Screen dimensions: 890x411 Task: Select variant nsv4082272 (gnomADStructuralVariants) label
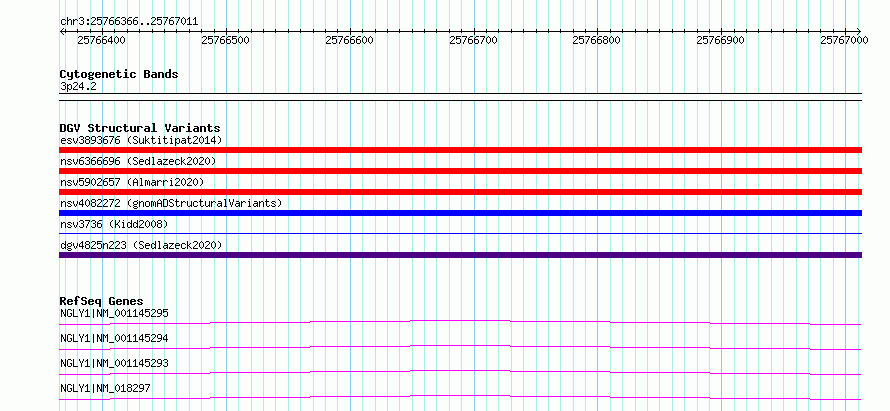[x=171, y=203]
